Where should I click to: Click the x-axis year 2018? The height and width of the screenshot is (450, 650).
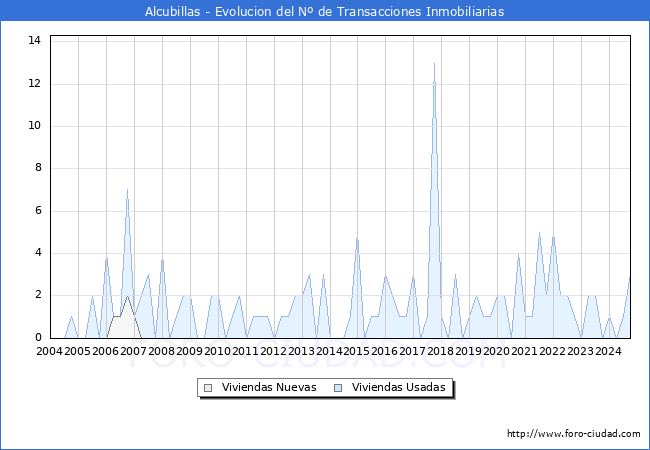tap(440, 351)
